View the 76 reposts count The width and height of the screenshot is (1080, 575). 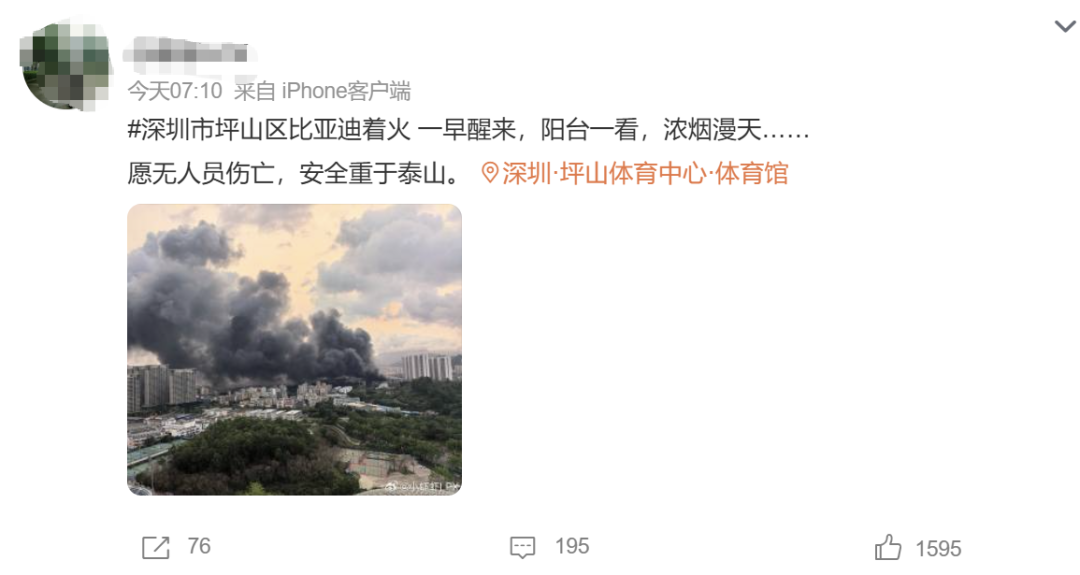199,546
